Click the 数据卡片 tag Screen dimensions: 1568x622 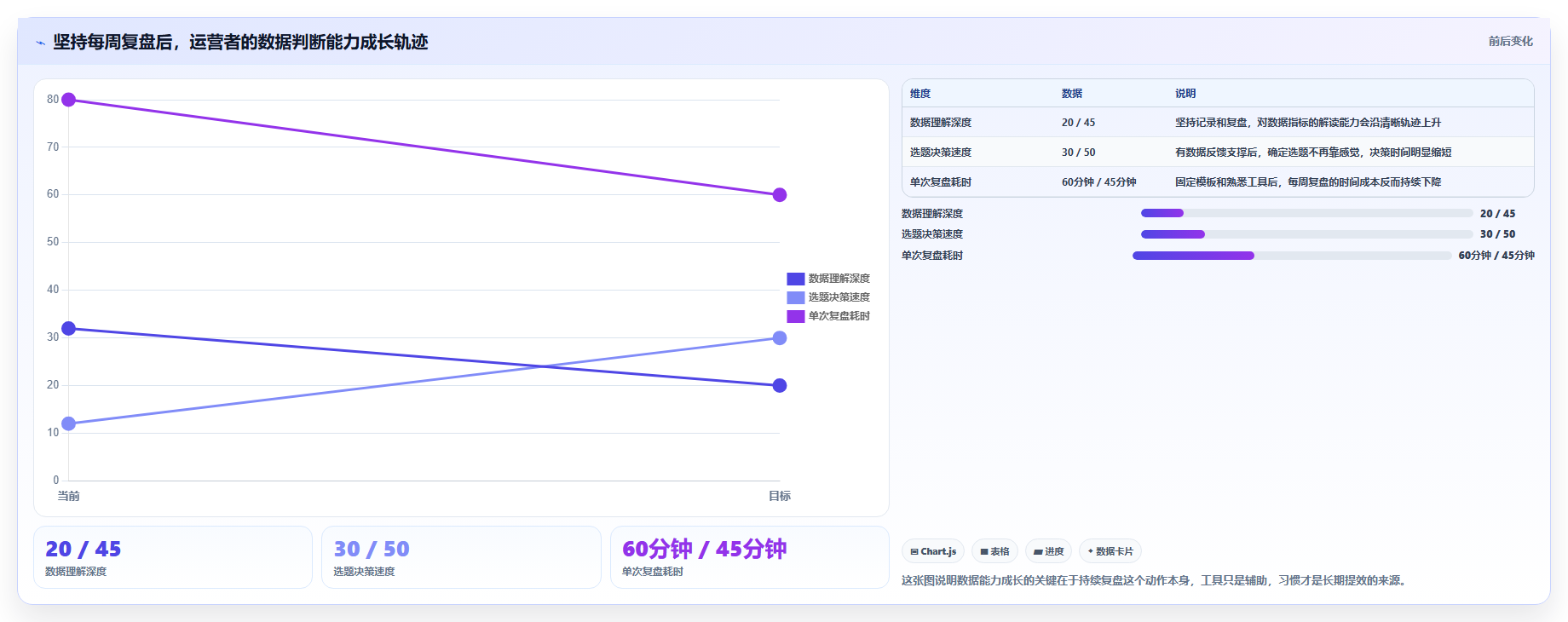(1110, 551)
